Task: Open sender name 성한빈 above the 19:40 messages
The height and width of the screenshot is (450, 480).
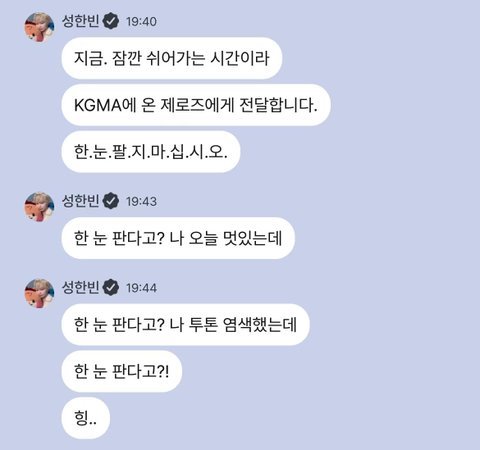Action: point(81,21)
